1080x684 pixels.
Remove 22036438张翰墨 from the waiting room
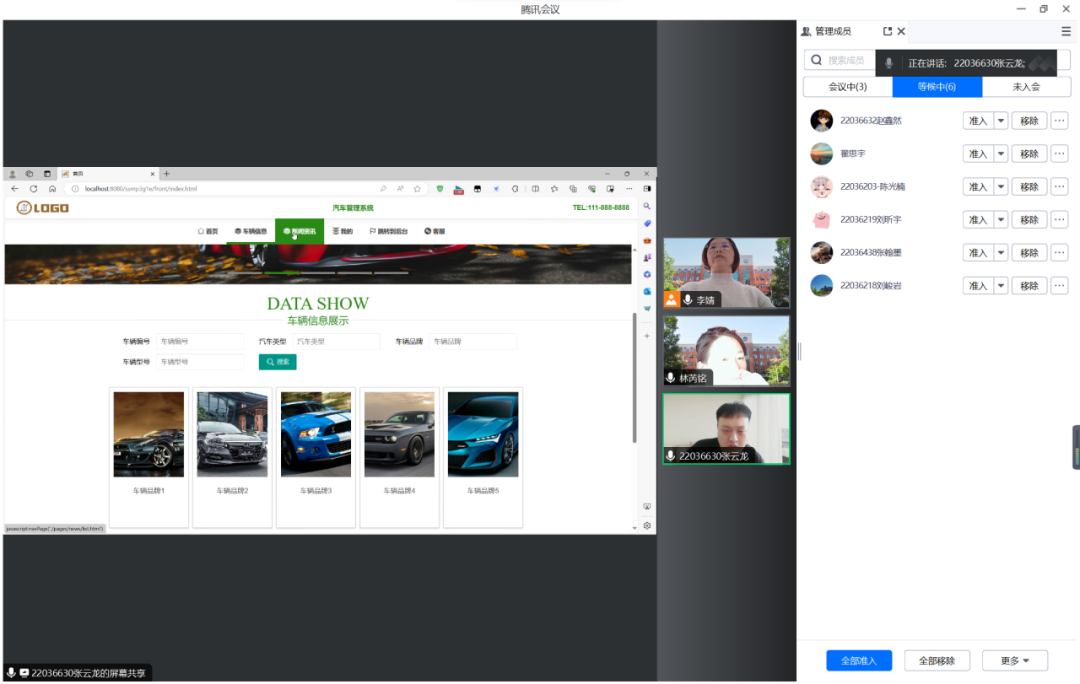[x=1029, y=253]
